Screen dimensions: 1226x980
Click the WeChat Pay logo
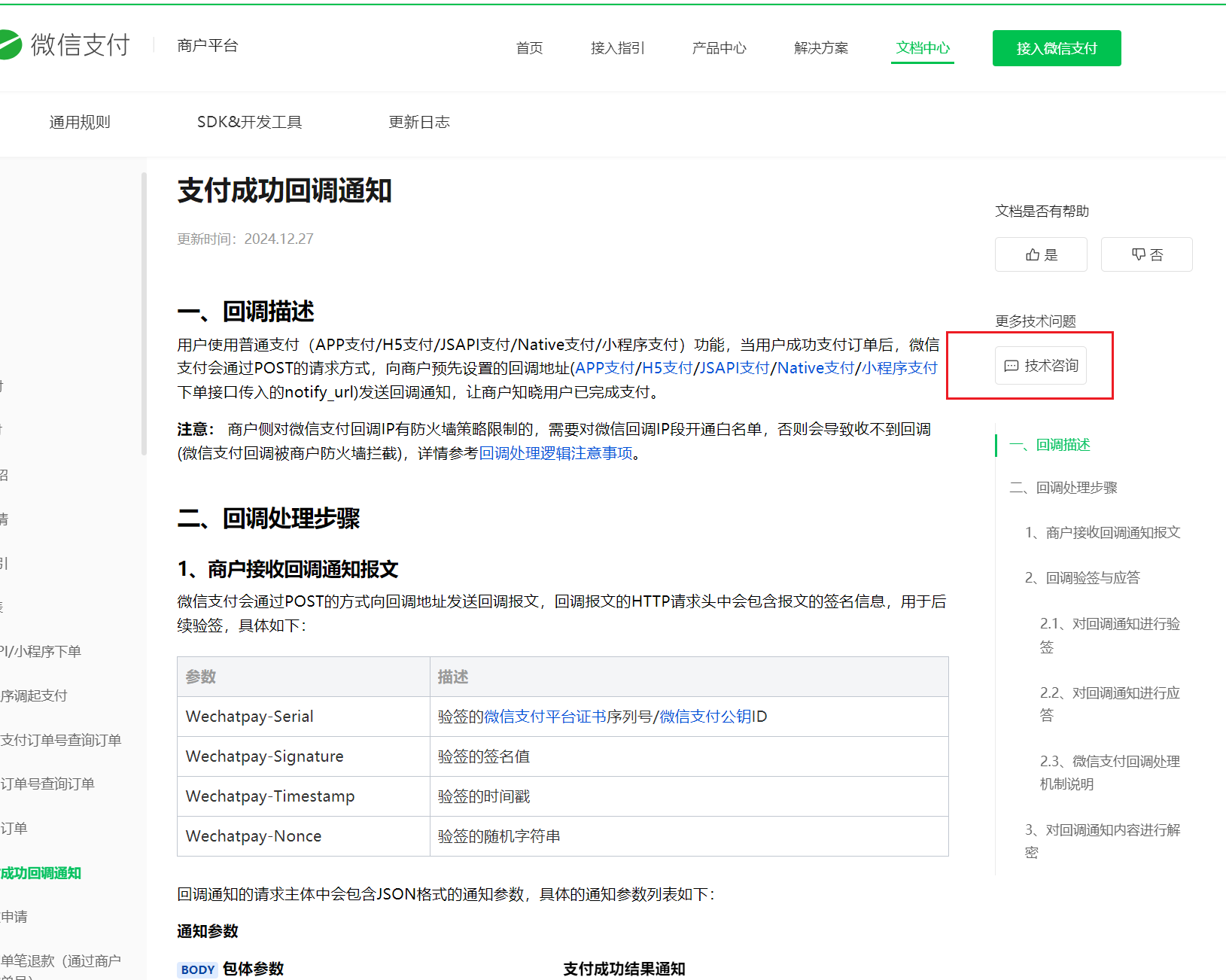click(65, 45)
